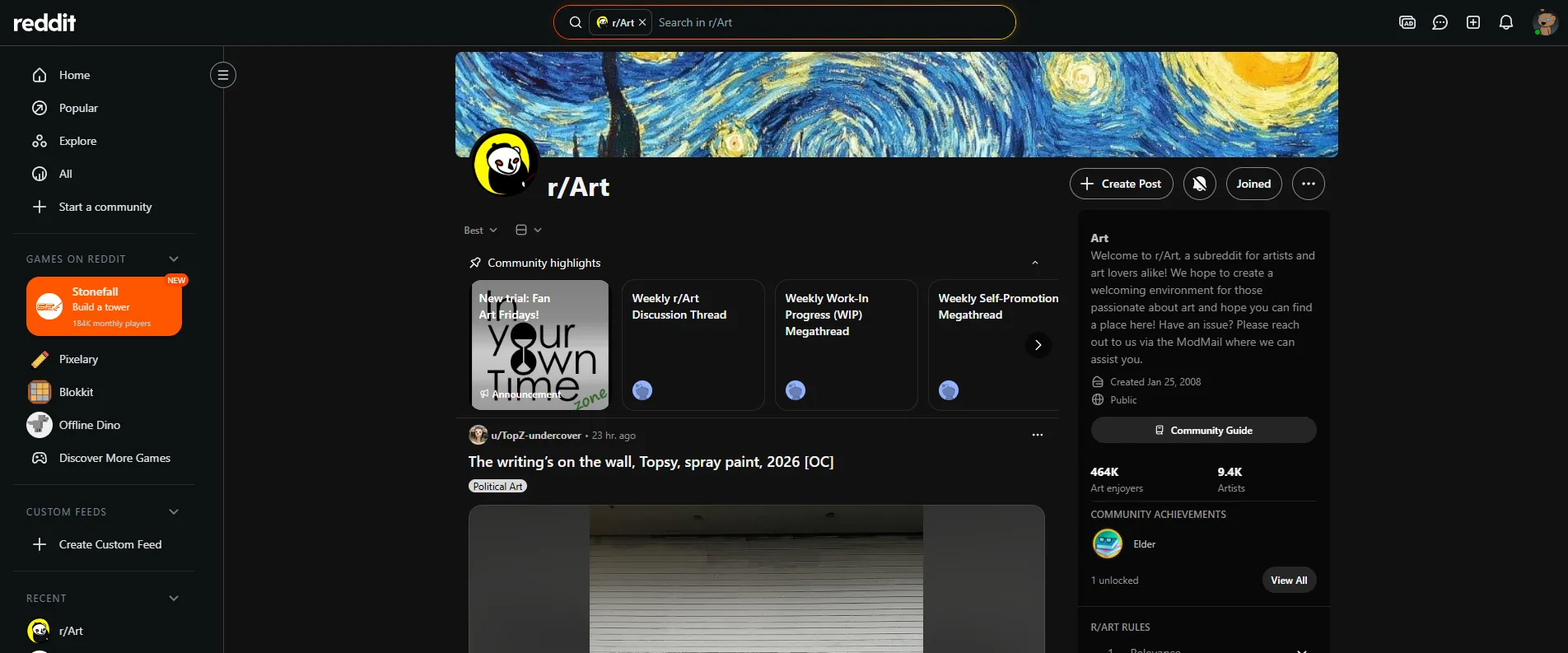The image size is (1568, 653).
Task: Collapse the left navigation sidebar
Action: 223,75
